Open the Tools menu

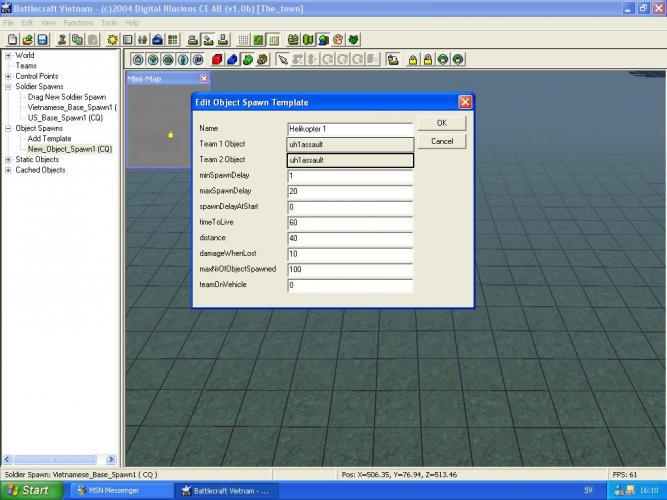(x=109, y=22)
